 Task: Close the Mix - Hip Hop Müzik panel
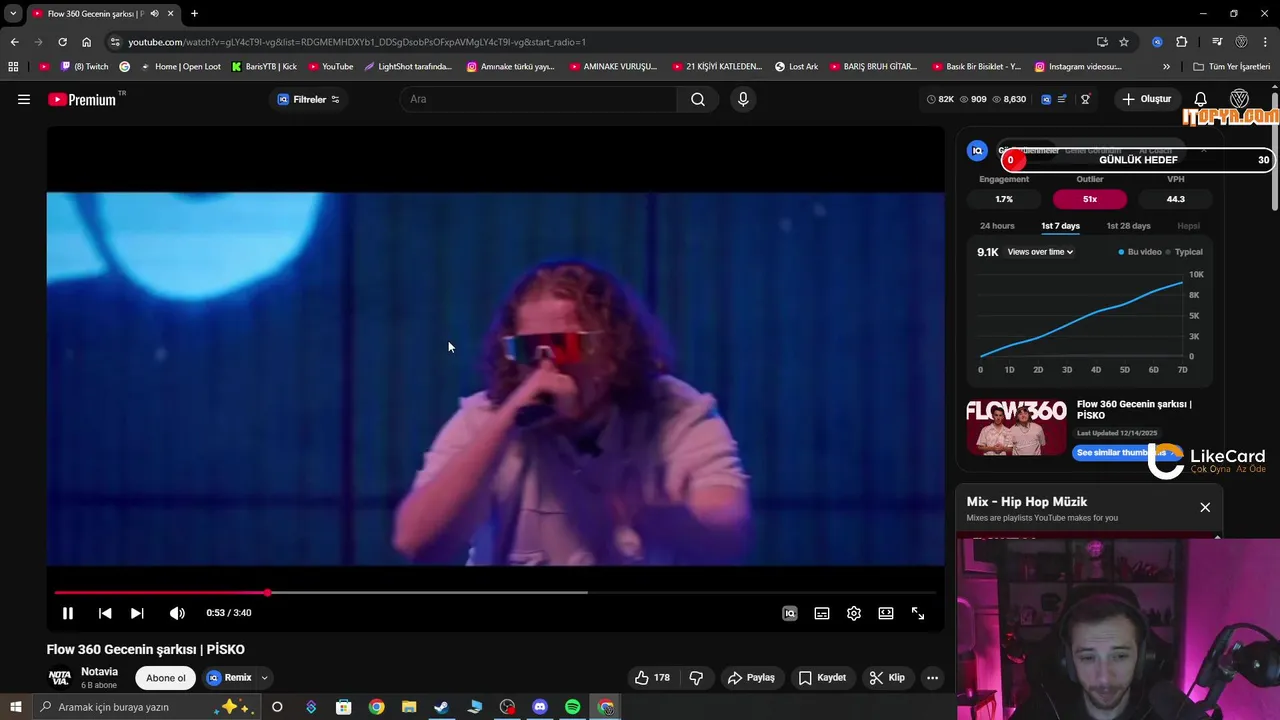[1205, 508]
